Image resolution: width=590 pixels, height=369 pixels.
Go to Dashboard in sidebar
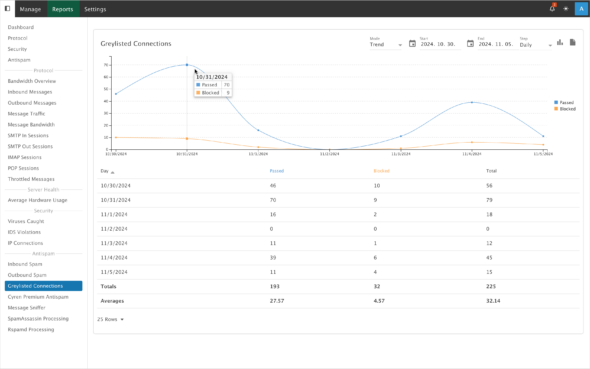[21, 27]
